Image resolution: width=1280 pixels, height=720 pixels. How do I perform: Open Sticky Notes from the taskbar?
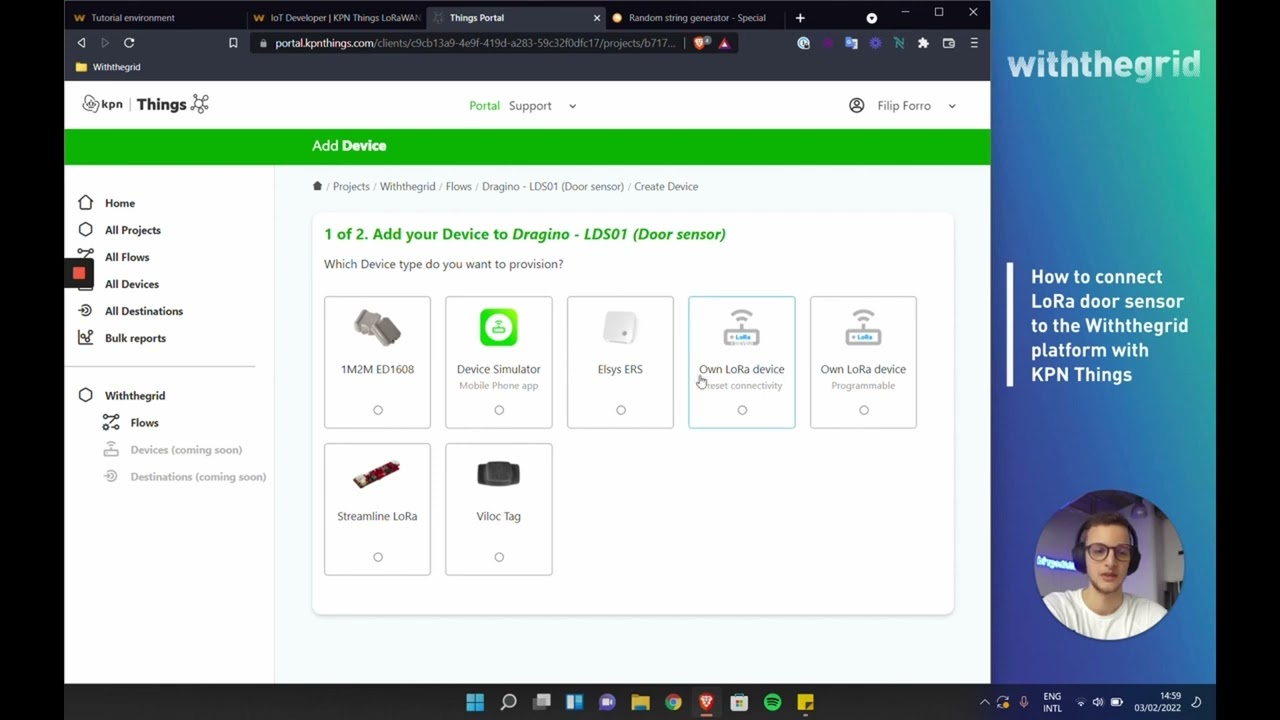click(805, 702)
